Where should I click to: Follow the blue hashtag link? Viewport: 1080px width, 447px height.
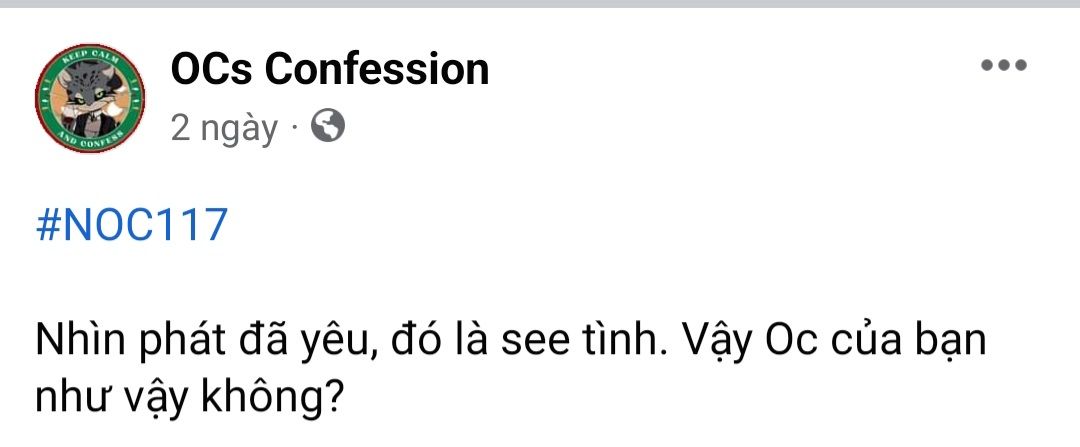coord(131,227)
